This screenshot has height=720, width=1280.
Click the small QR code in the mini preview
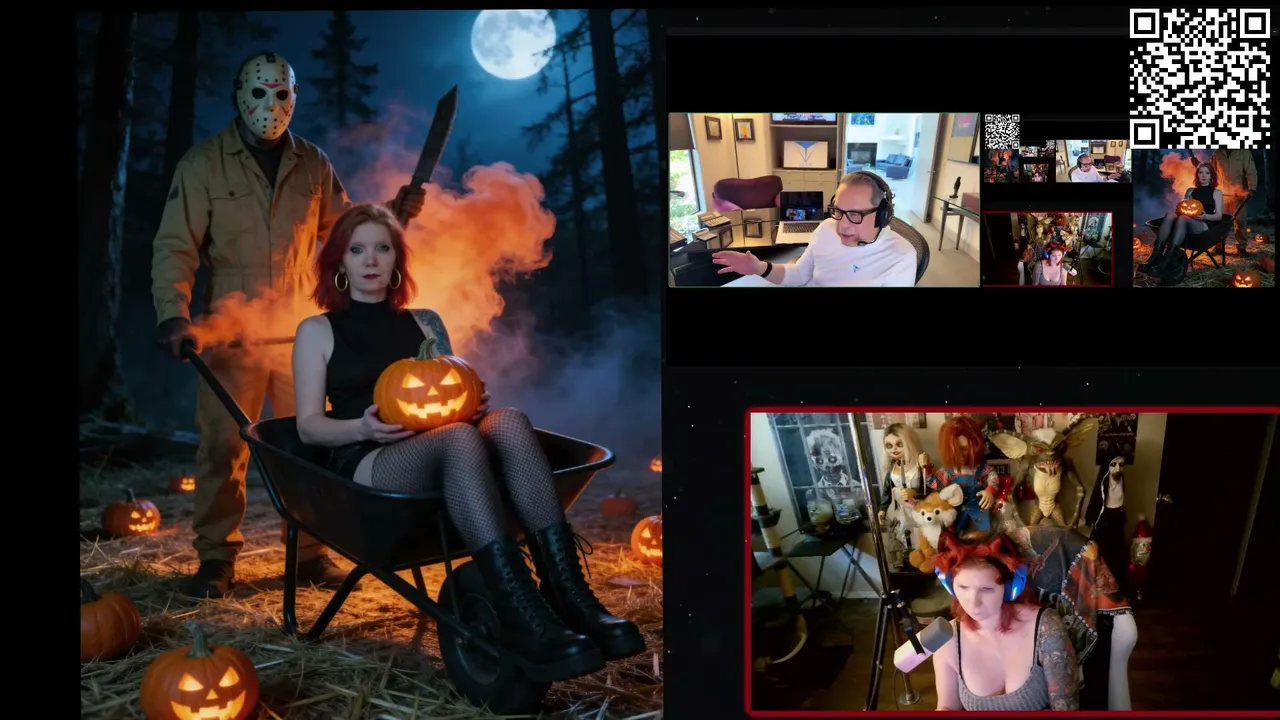click(1001, 131)
